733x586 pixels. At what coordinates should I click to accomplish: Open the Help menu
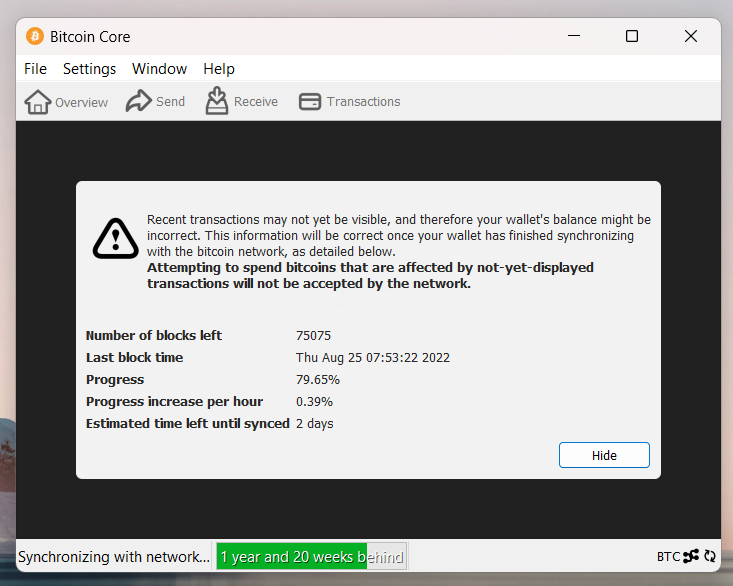[x=219, y=69]
